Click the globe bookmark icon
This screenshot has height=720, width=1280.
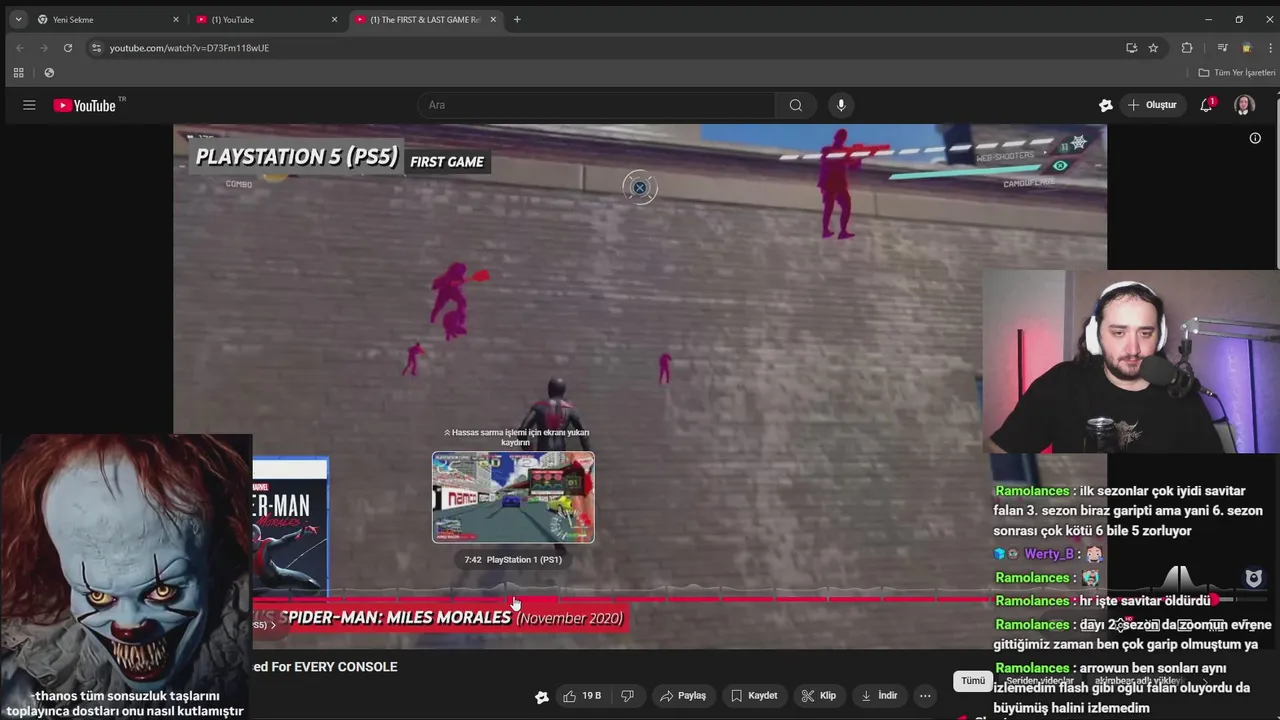[x=49, y=72]
